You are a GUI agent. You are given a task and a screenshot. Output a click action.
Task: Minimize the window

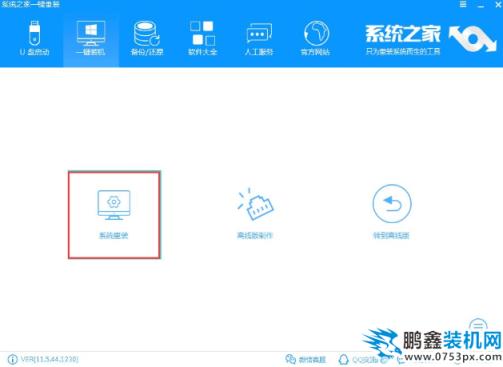click(x=481, y=5)
